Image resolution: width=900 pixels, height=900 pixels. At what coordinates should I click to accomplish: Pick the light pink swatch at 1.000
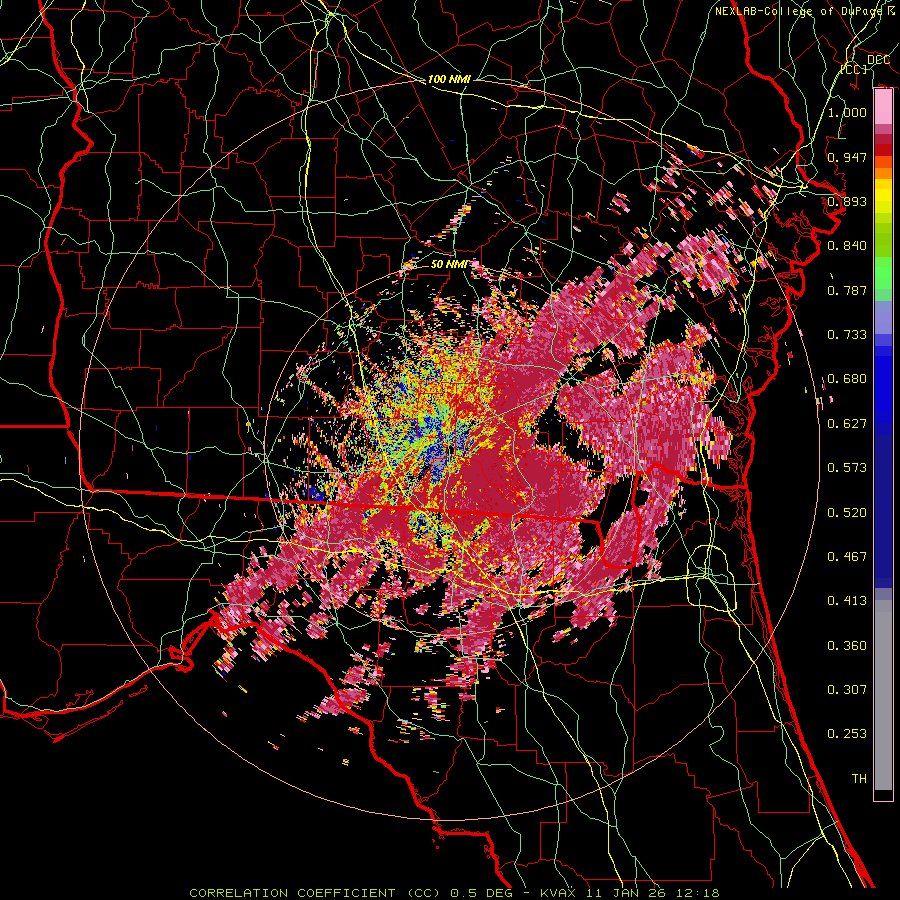[883, 107]
